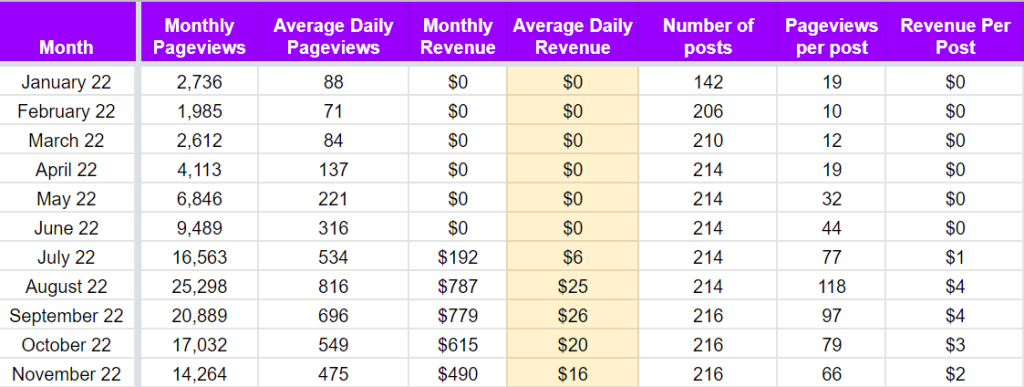Viewport: 1024px width, 387px height.
Task: Click the July 22 revenue $192 cell
Action: 458,257
